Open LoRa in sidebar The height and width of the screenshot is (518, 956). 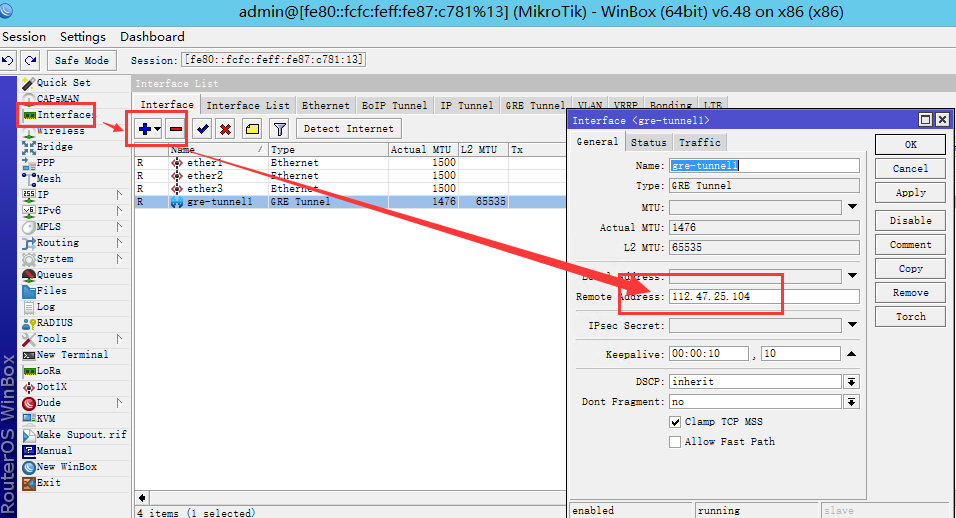[x=49, y=371]
